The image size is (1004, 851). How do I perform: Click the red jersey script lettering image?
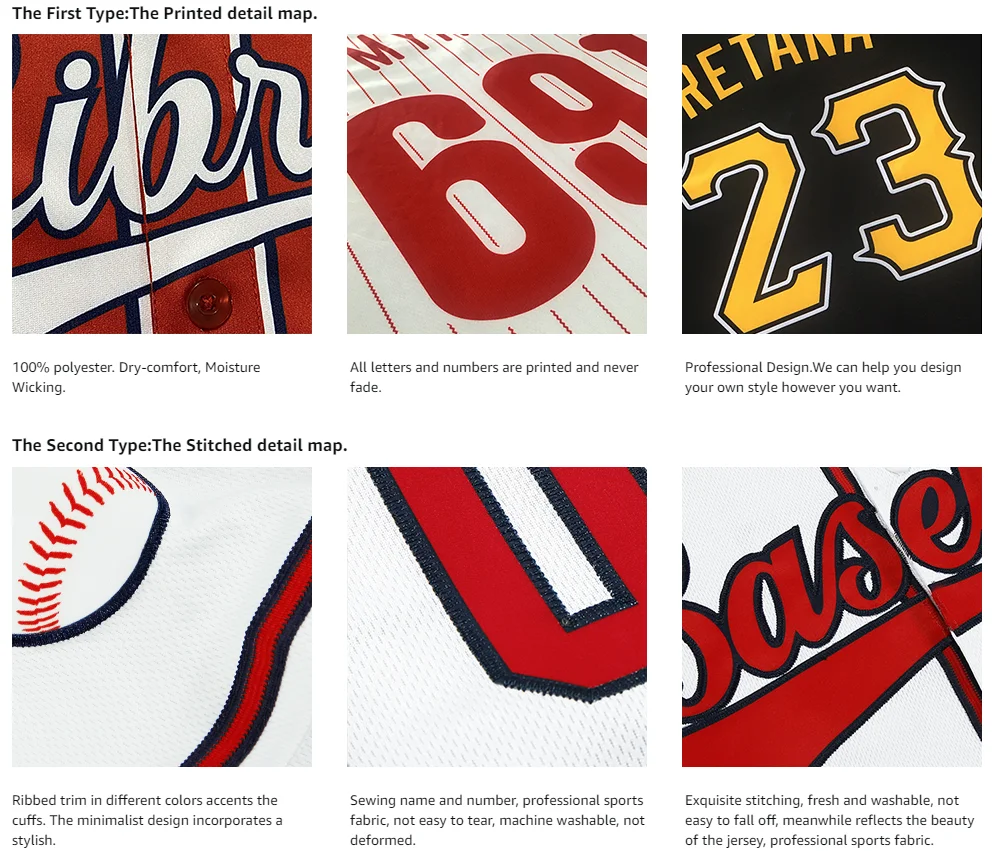click(162, 184)
